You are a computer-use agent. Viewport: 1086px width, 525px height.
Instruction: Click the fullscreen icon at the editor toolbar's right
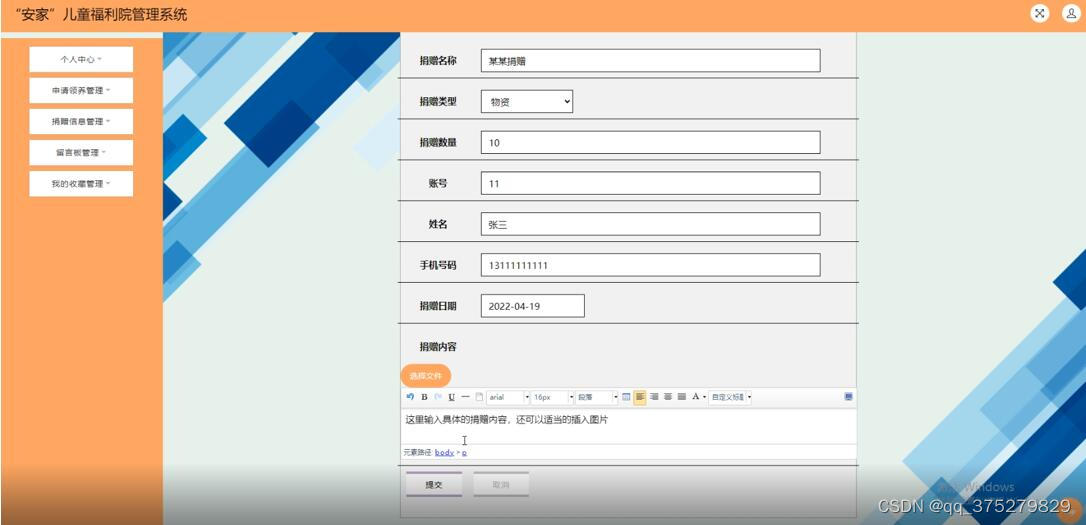pyautogui.click(x=849, y=397)
